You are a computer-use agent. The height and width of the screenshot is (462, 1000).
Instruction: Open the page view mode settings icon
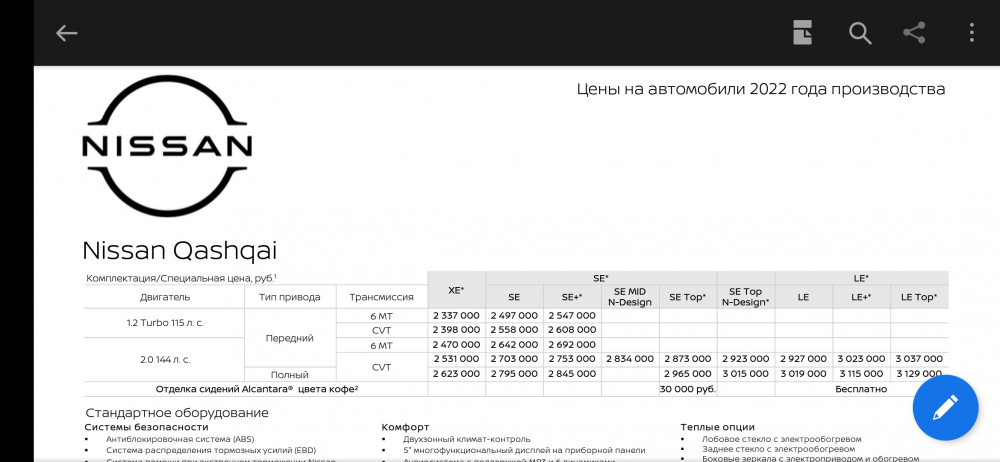coord(802,33)
